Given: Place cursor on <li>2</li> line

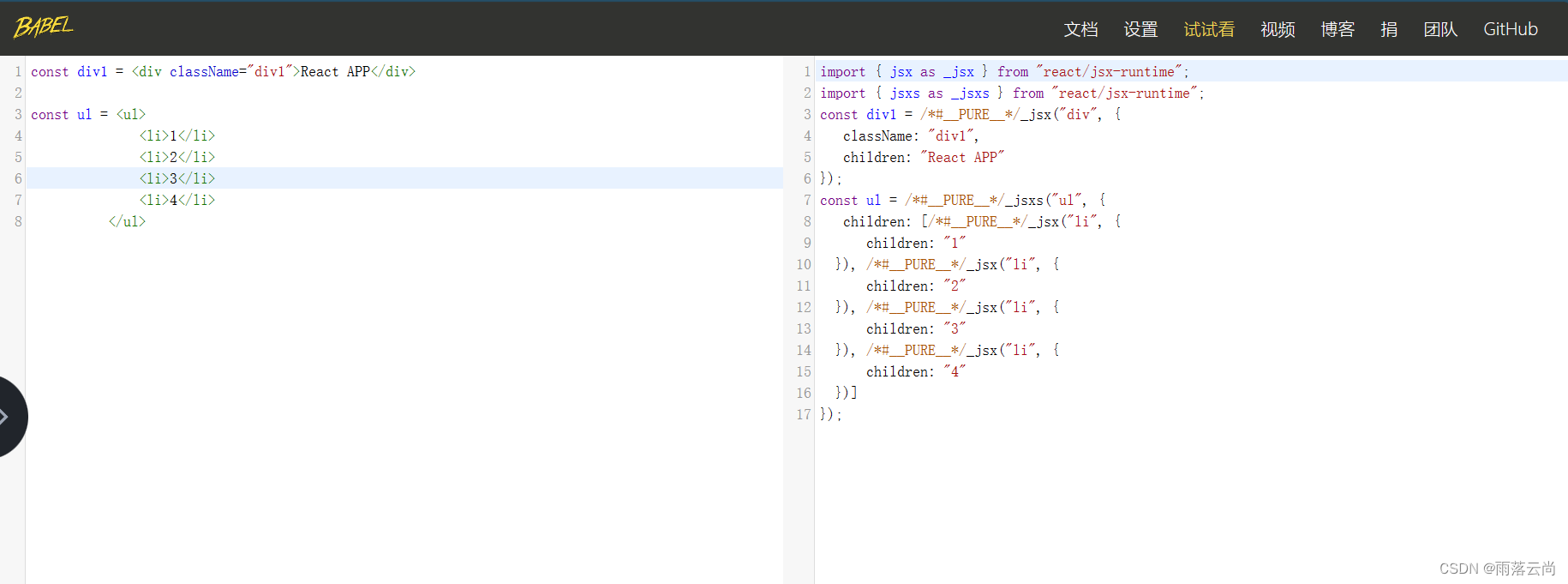Looking at the screenshot, I should coord(177,157).
